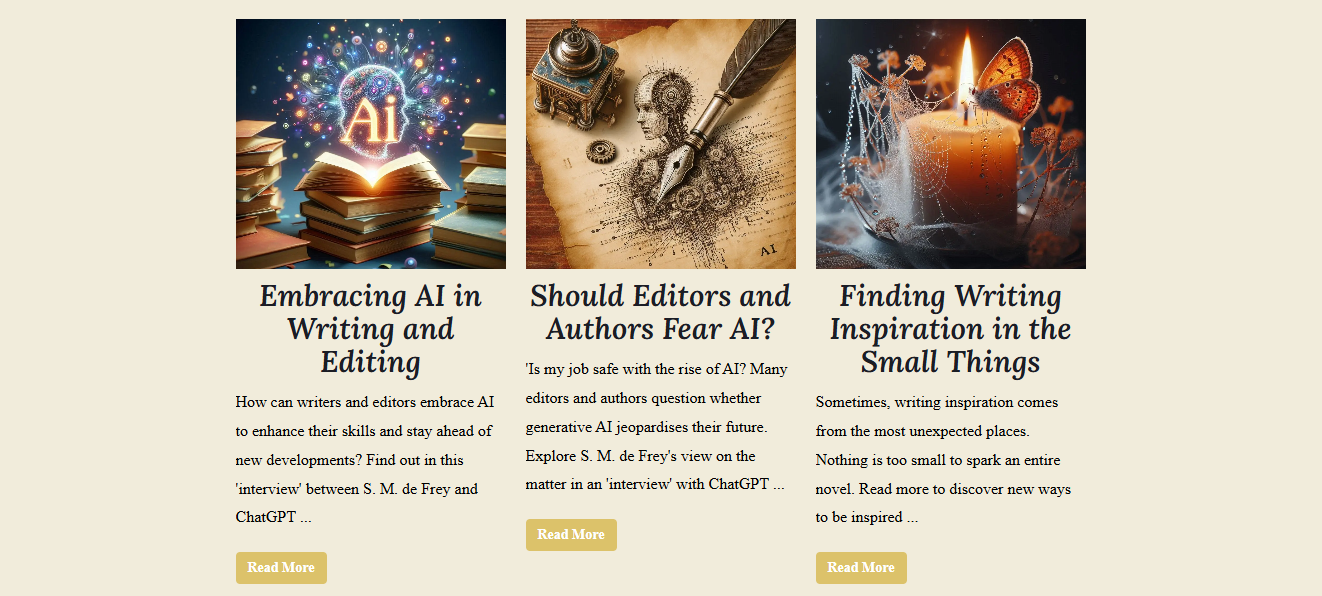
Task: Read More under Finding Writing Inspiration article
Action: point(861,568)
